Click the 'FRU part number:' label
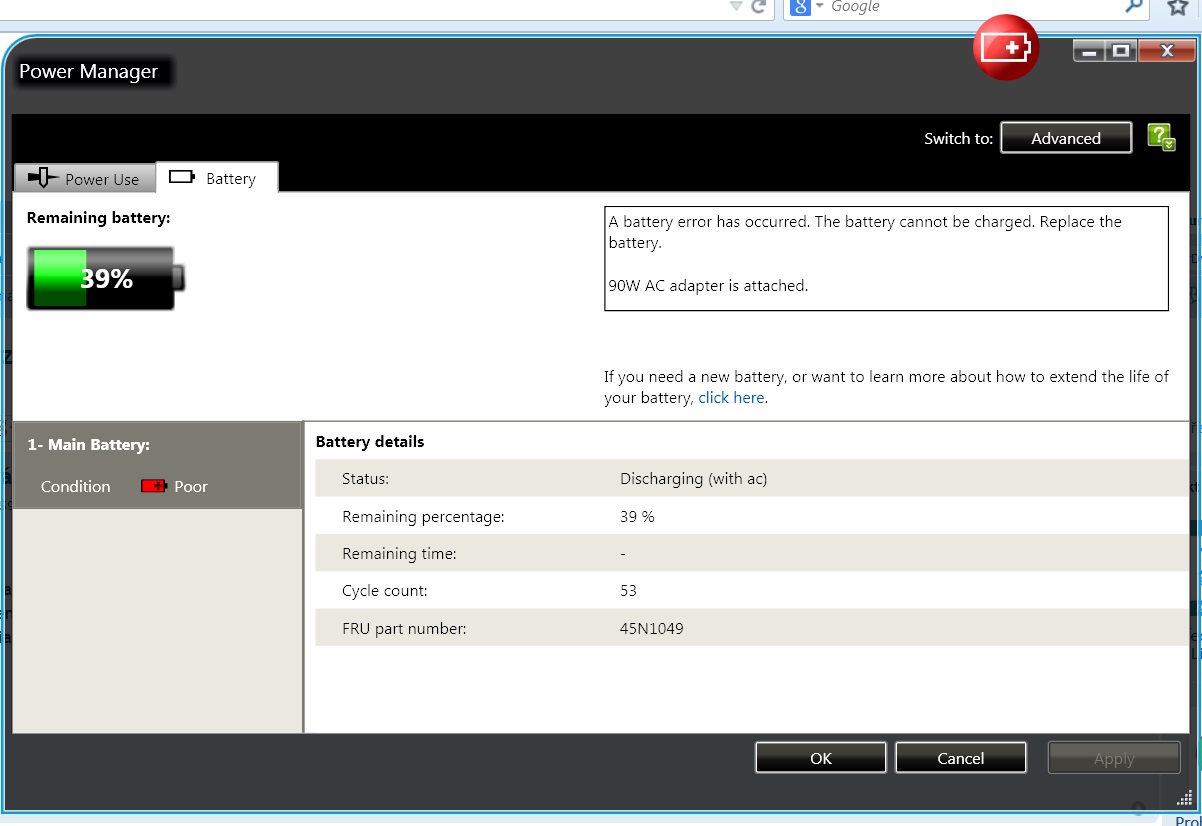Screen dimensions: 1202x826 pos(404,629)
